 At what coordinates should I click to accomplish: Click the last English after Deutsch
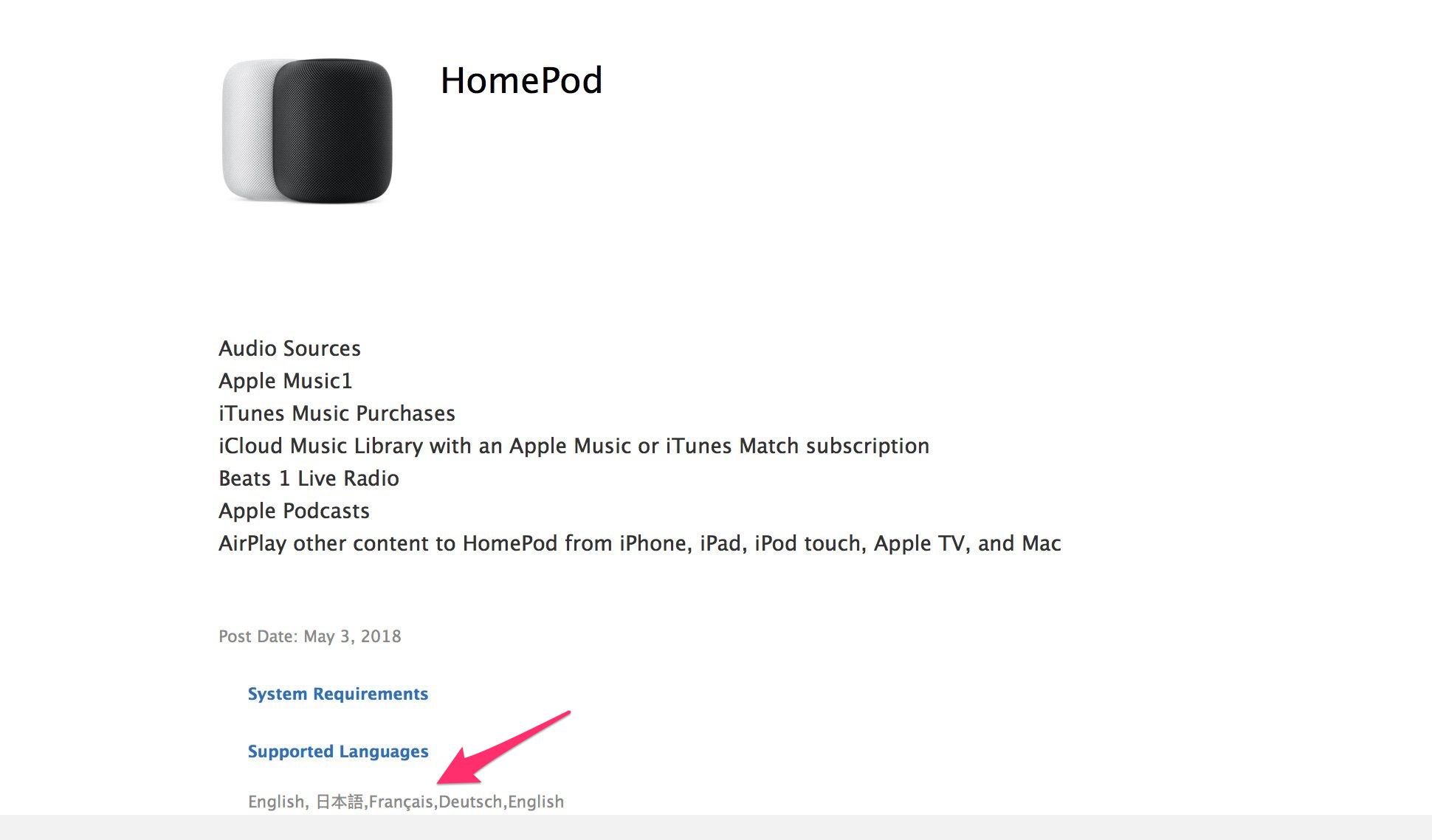(536, 802)
